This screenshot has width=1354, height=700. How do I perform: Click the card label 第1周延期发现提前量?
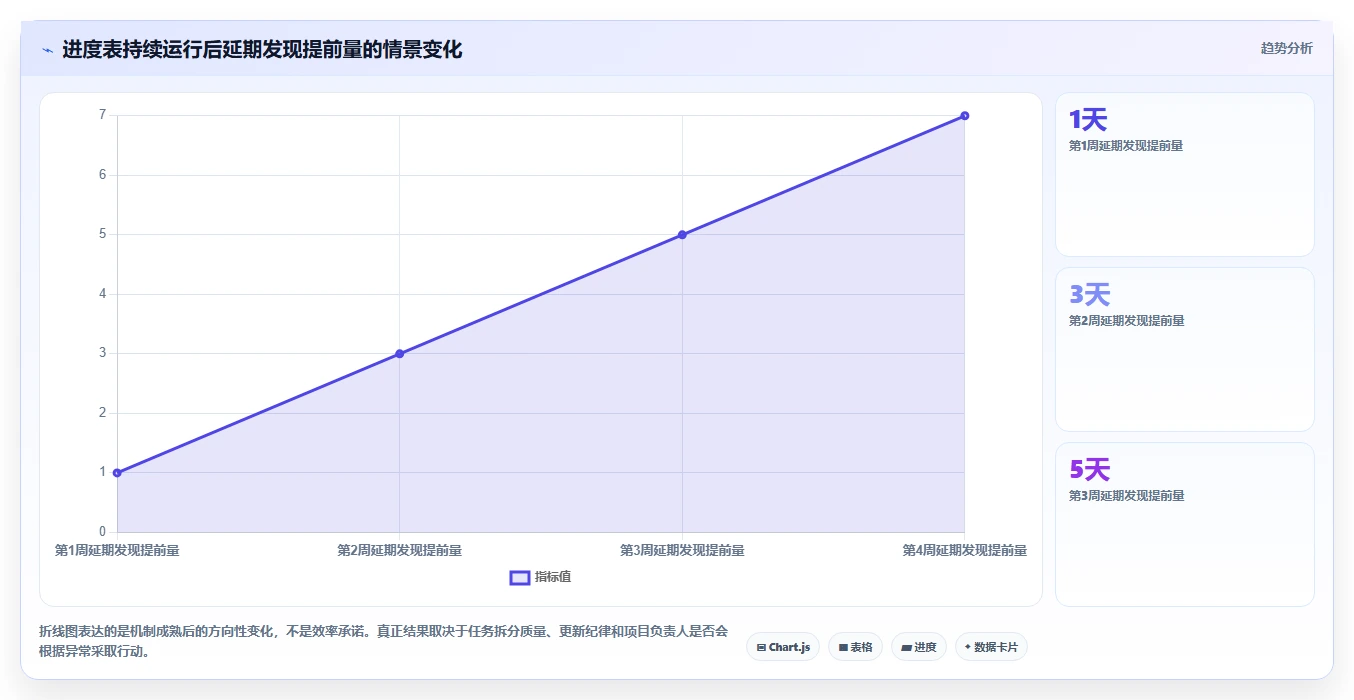pyautogui.click(x=1126, y=146)
